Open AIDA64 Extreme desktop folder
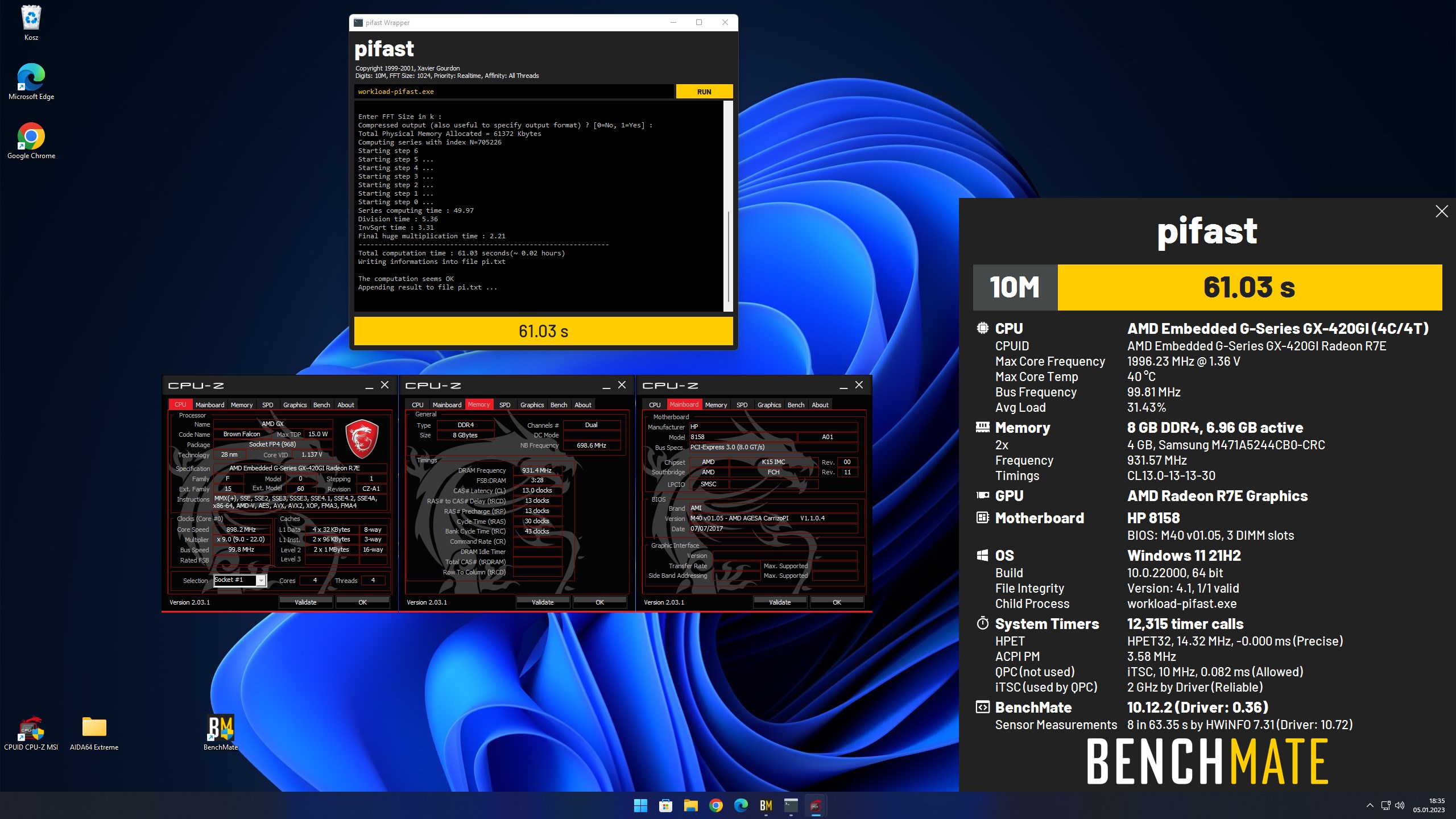This screenshot has height=819, width=1456. pos(94,733)
